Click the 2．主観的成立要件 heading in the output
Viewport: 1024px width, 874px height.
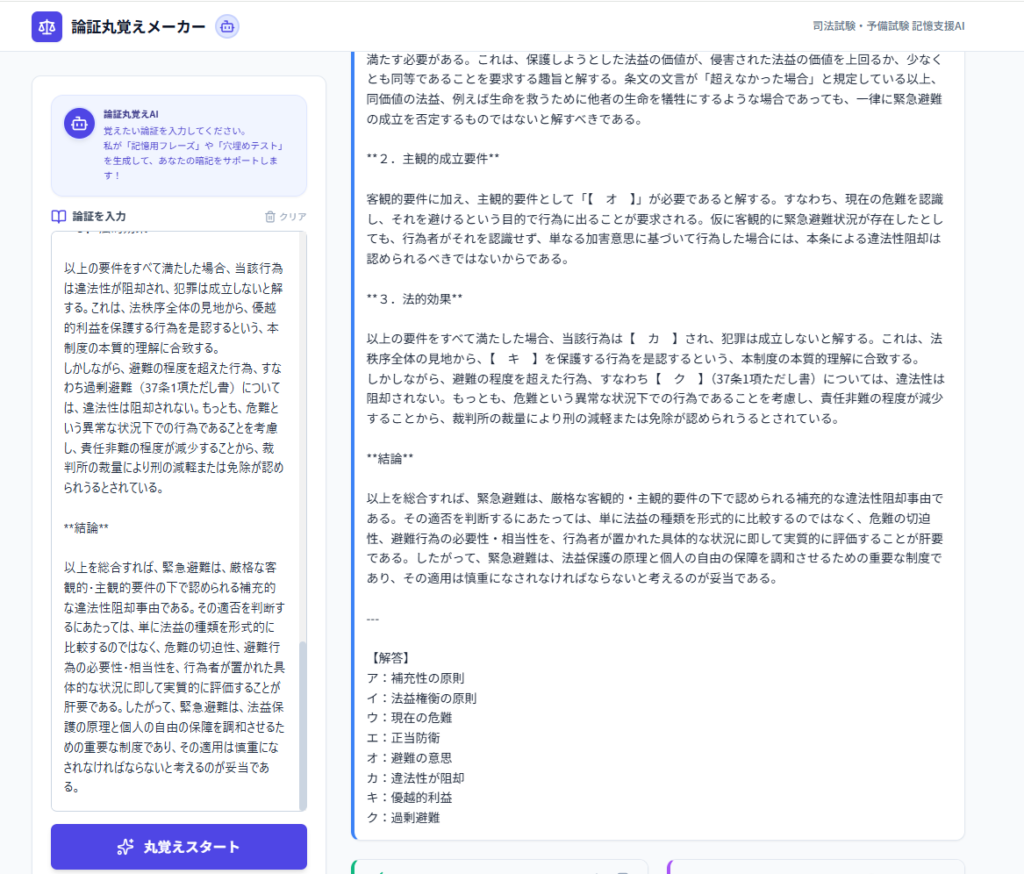[432, 159]
